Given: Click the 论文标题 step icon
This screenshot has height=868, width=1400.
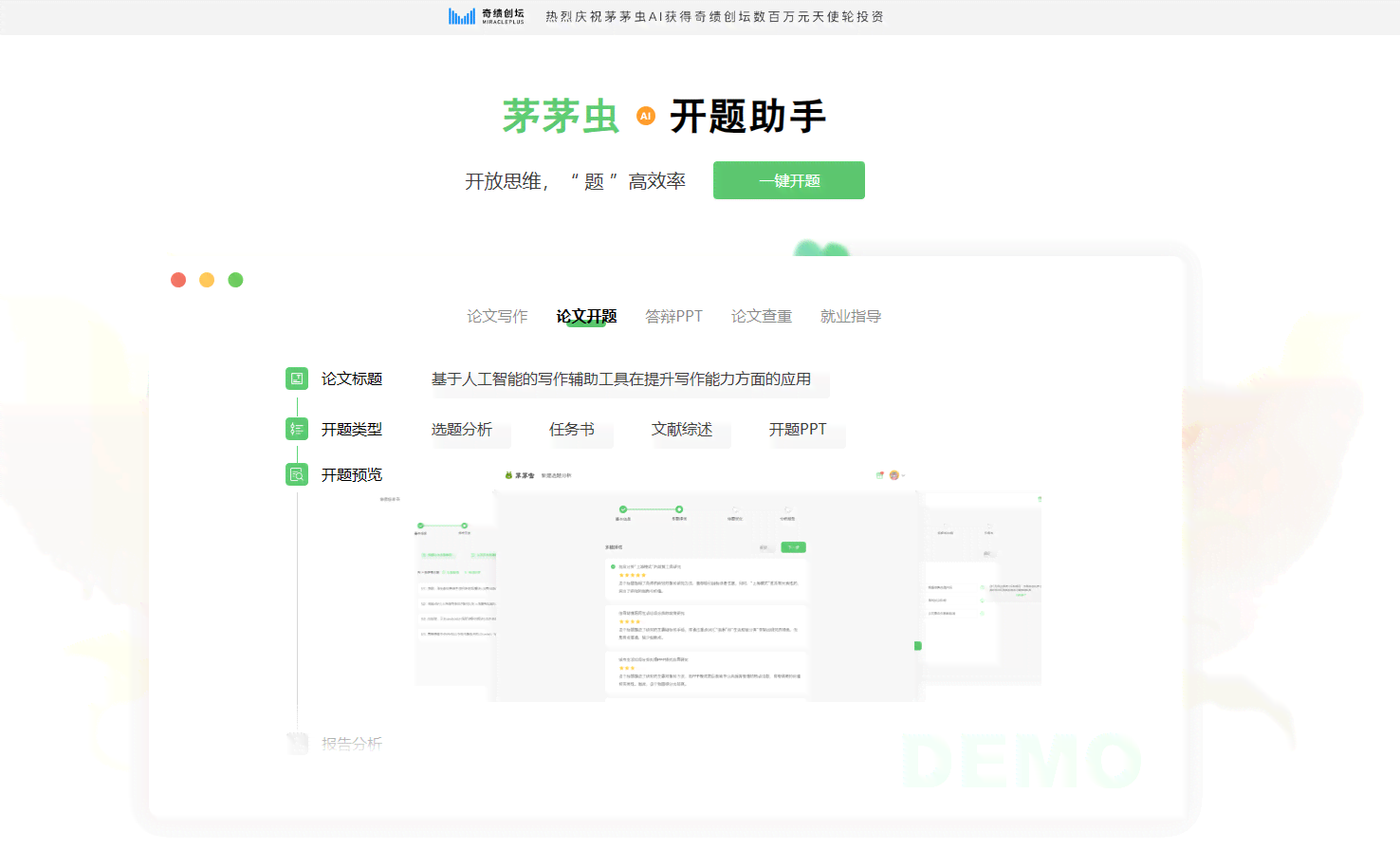Looking at the screenshot, I should tap(297, 379).
